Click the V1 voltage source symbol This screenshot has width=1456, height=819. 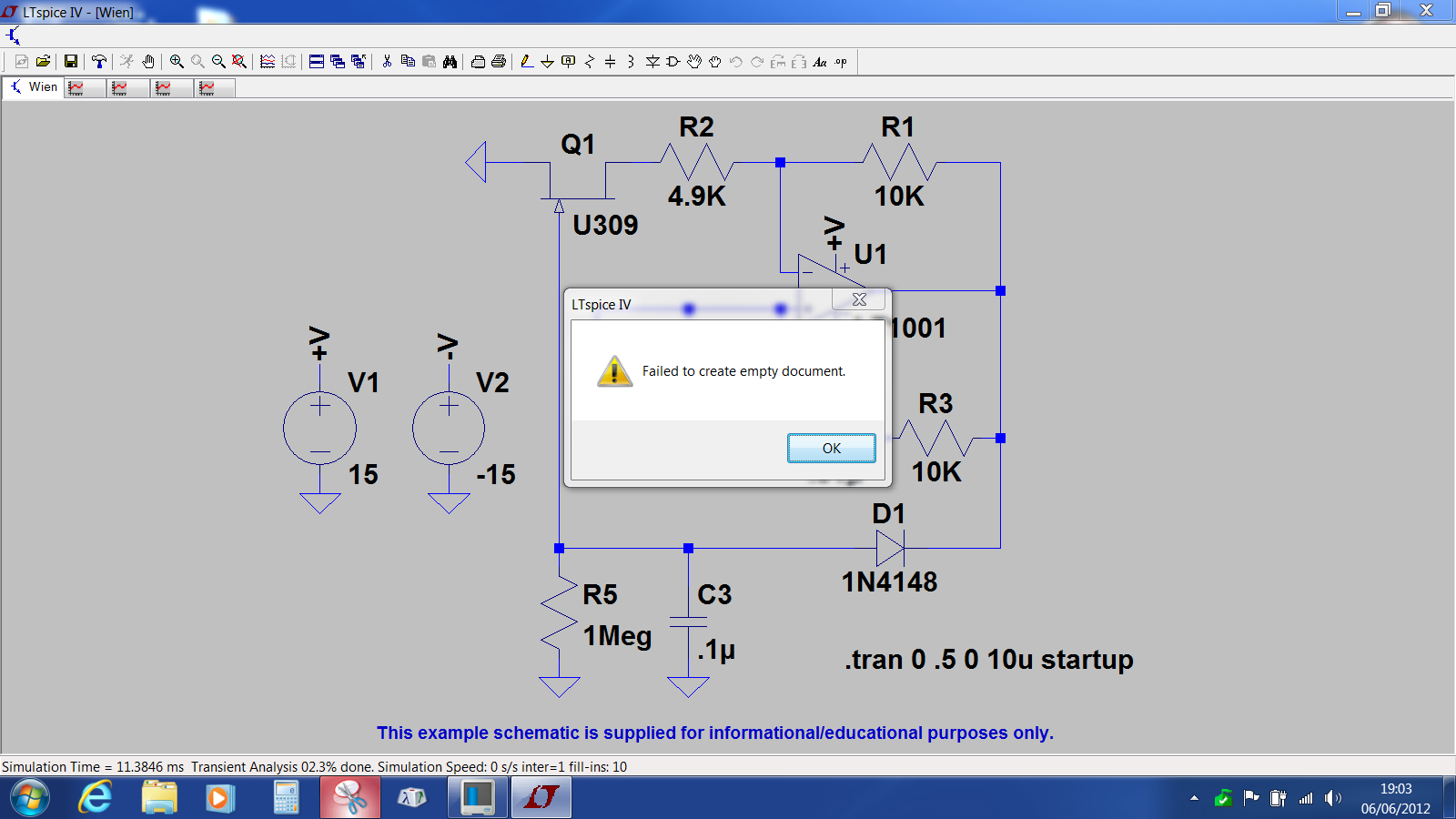click(x=319, y=428)
